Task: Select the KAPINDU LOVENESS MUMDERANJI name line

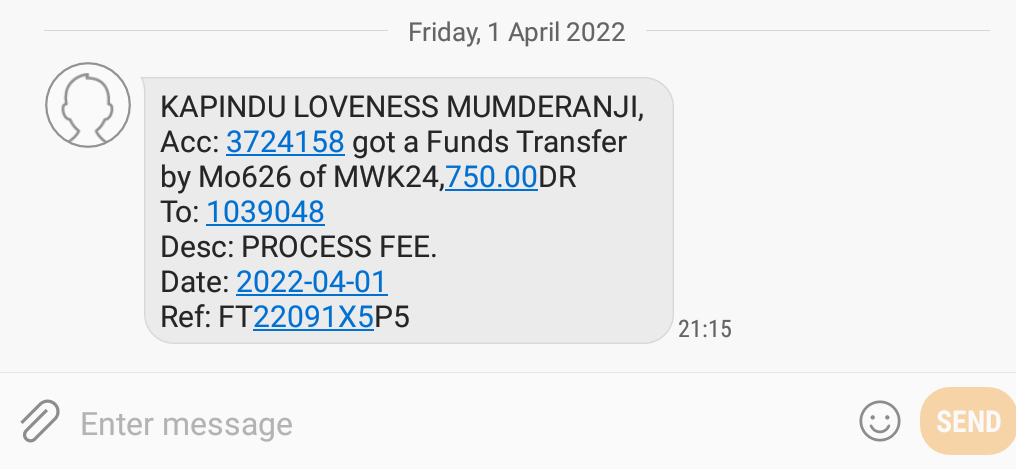Action: coord(402,108)
